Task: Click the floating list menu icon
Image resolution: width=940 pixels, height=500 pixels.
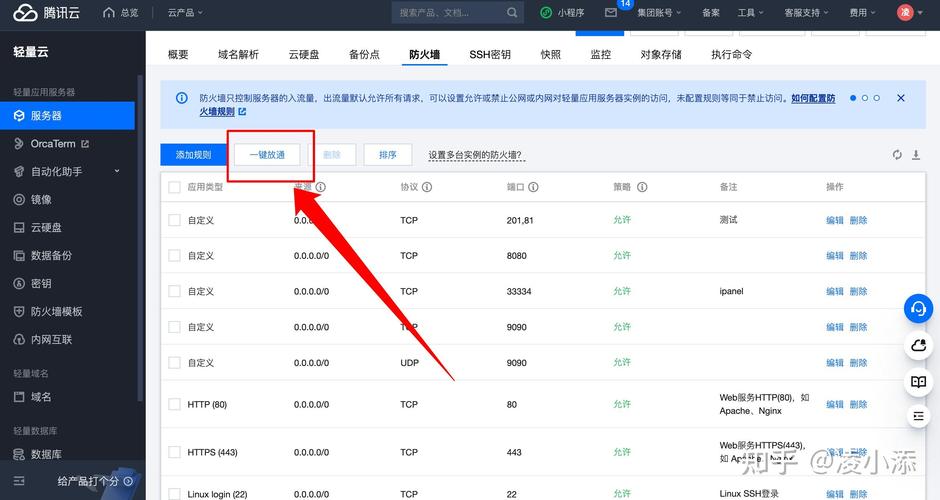Action: tap(918, 415)
